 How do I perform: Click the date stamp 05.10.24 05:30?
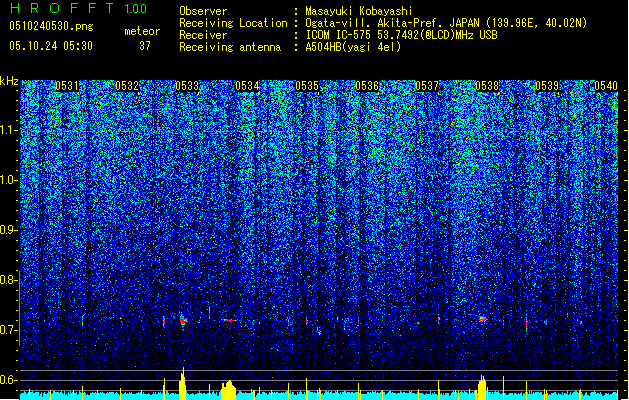pyautogui.click(x=51, y=46)
